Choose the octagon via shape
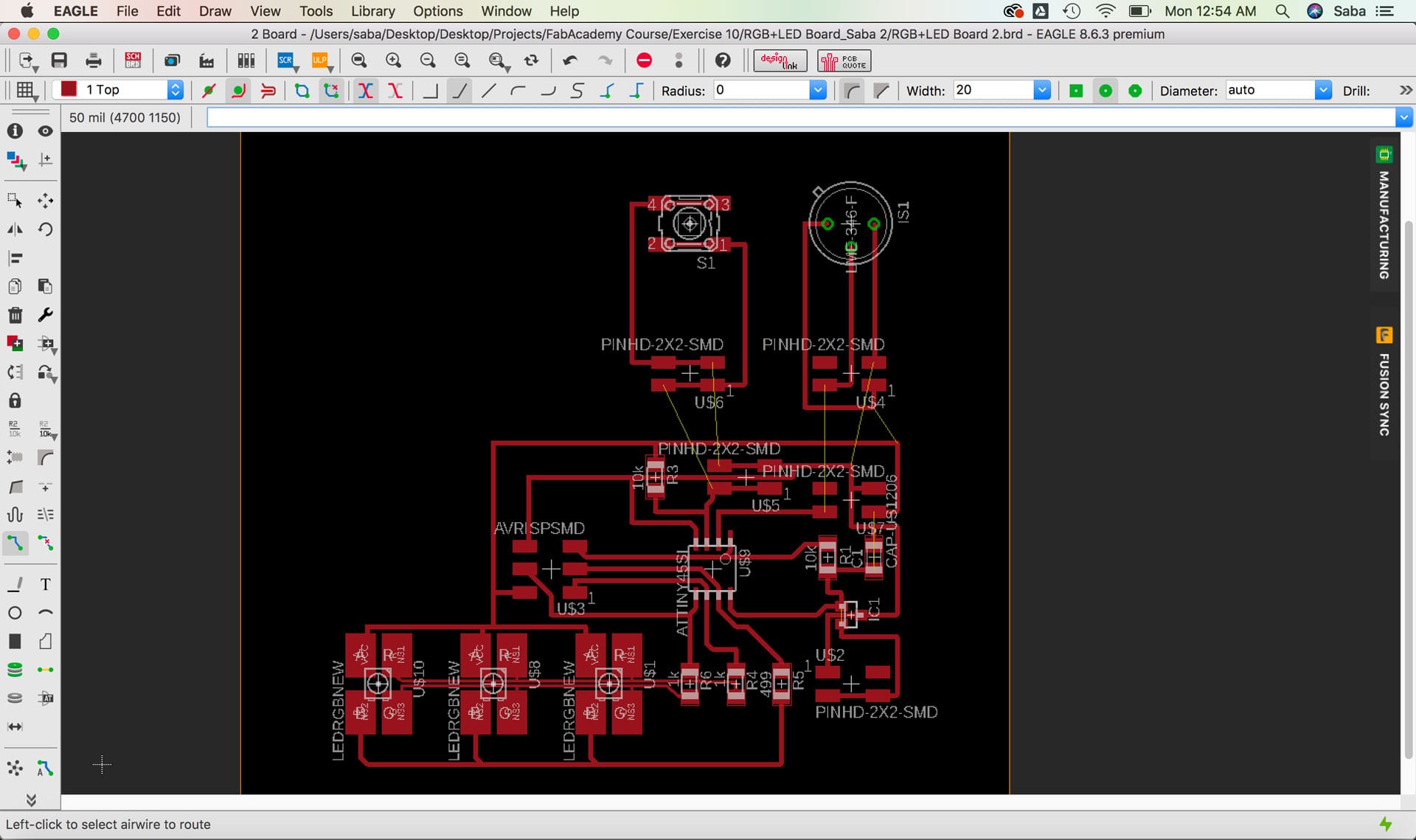1416x840 pixels. click(x=1135, y=90)
